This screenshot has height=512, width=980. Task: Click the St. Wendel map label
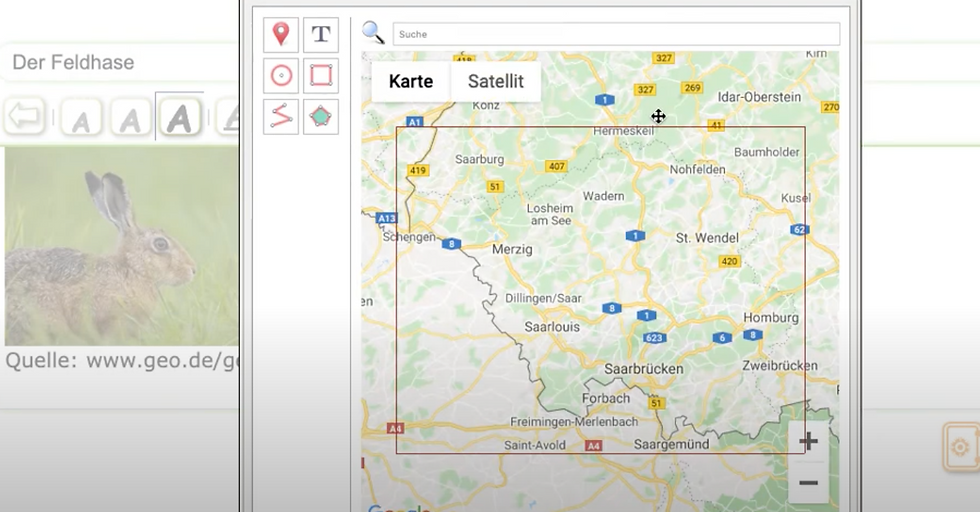[707, 238]
